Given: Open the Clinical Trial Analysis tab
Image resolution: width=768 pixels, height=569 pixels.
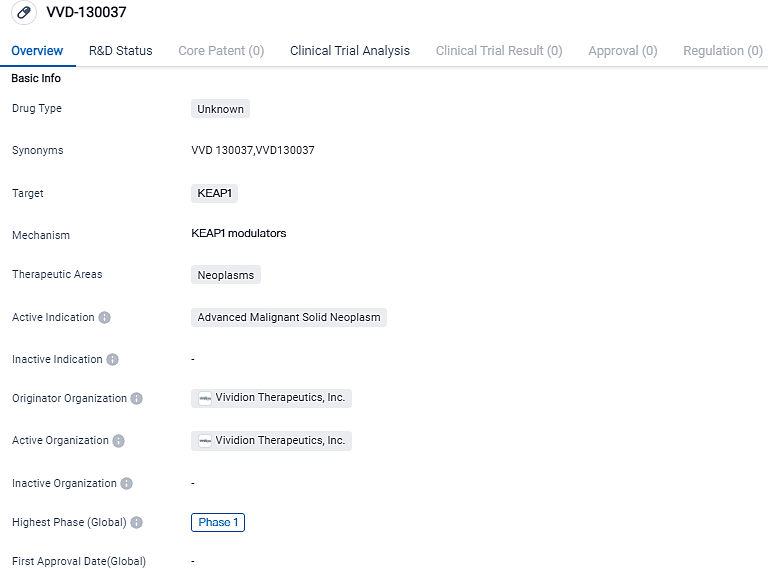Looking at the screenshot, I should coord(350,51).
